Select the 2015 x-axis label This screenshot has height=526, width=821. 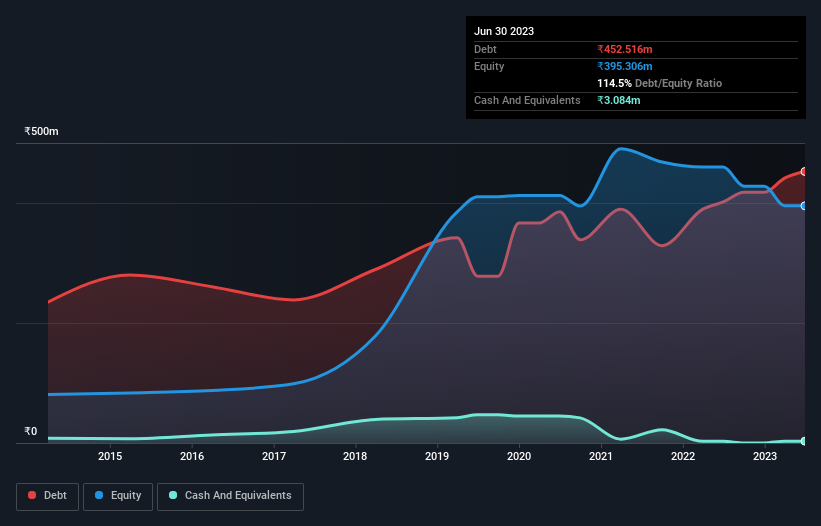(x=110, y=456)
